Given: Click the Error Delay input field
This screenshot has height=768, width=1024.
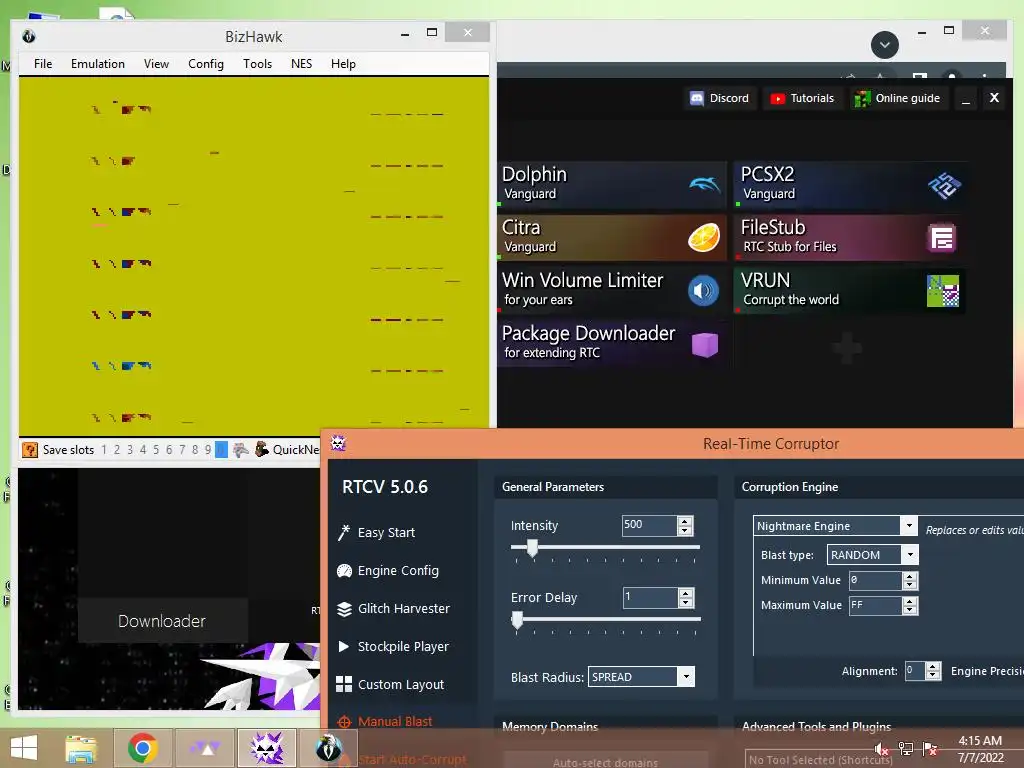Looking at the screenshot, I should [650, 598].
